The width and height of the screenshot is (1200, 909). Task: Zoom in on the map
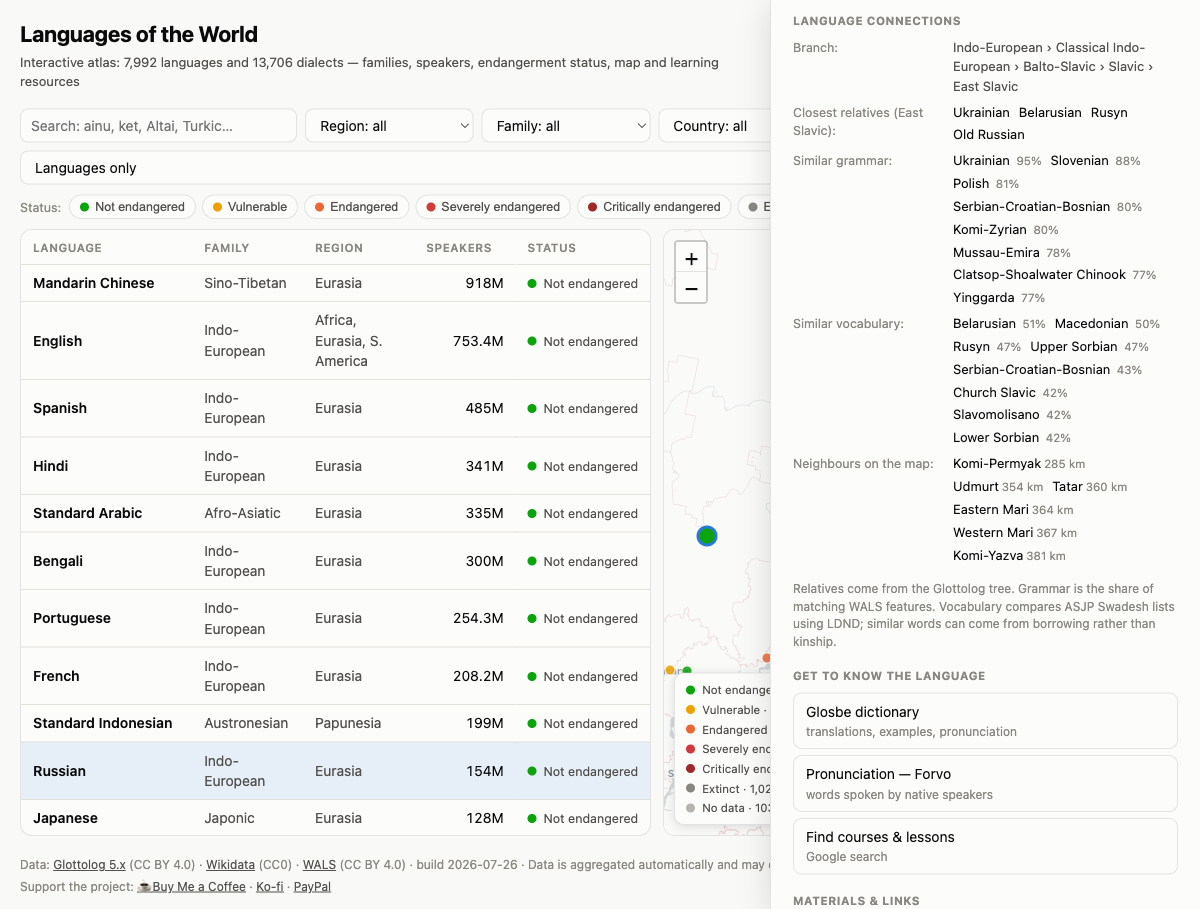click(x=691, y=258)
